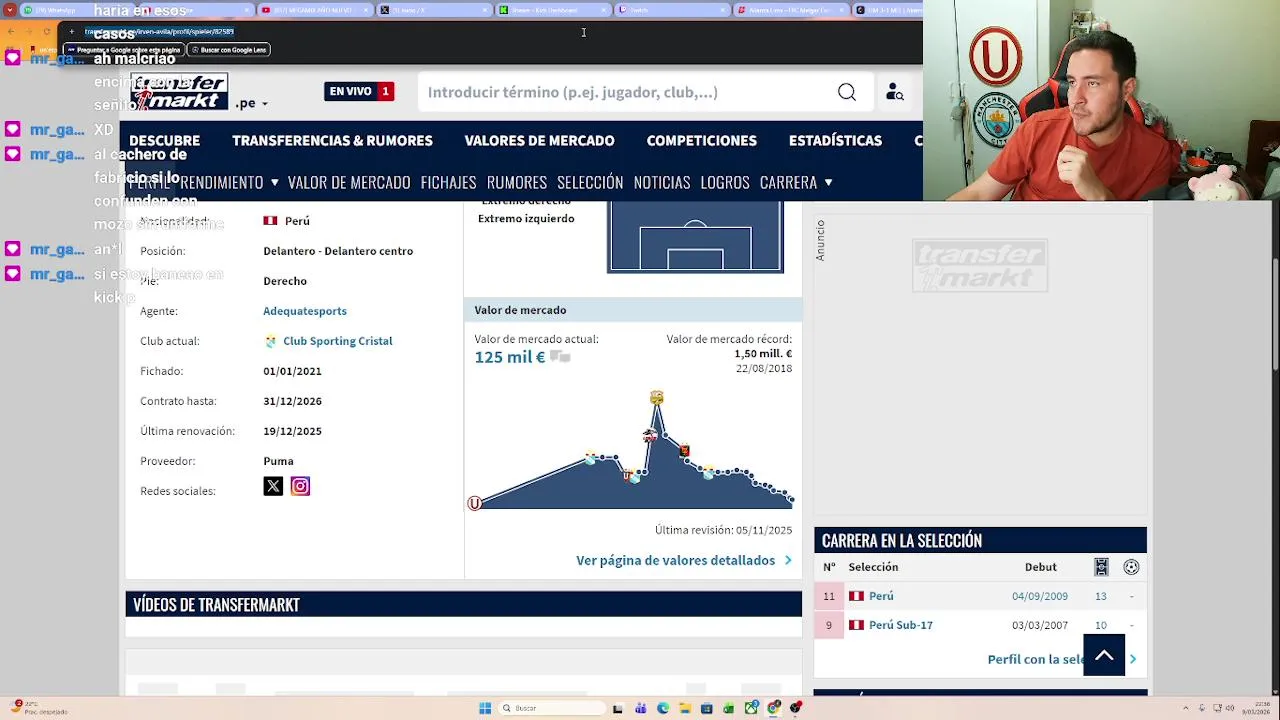Click the 10 appearances for Perú Sub-17
The width and height of the screenshot is (1280, 720).
pos(1101,625)
